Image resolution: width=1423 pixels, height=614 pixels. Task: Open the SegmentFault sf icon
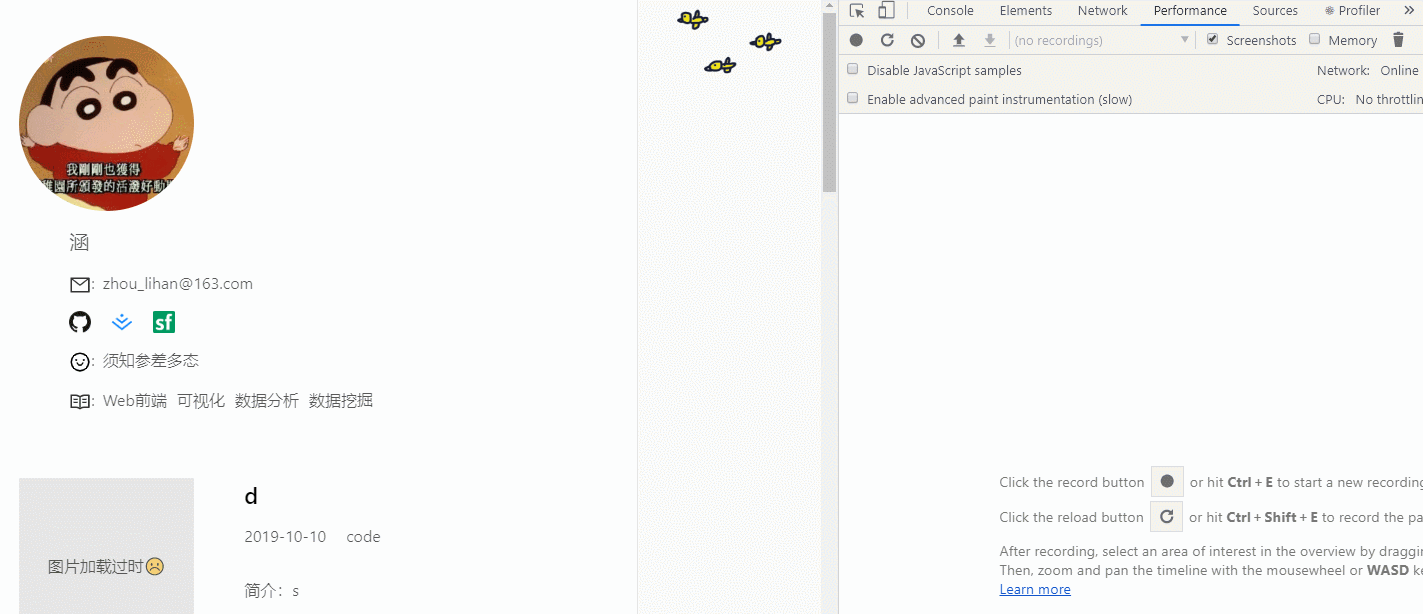point(164,322)
